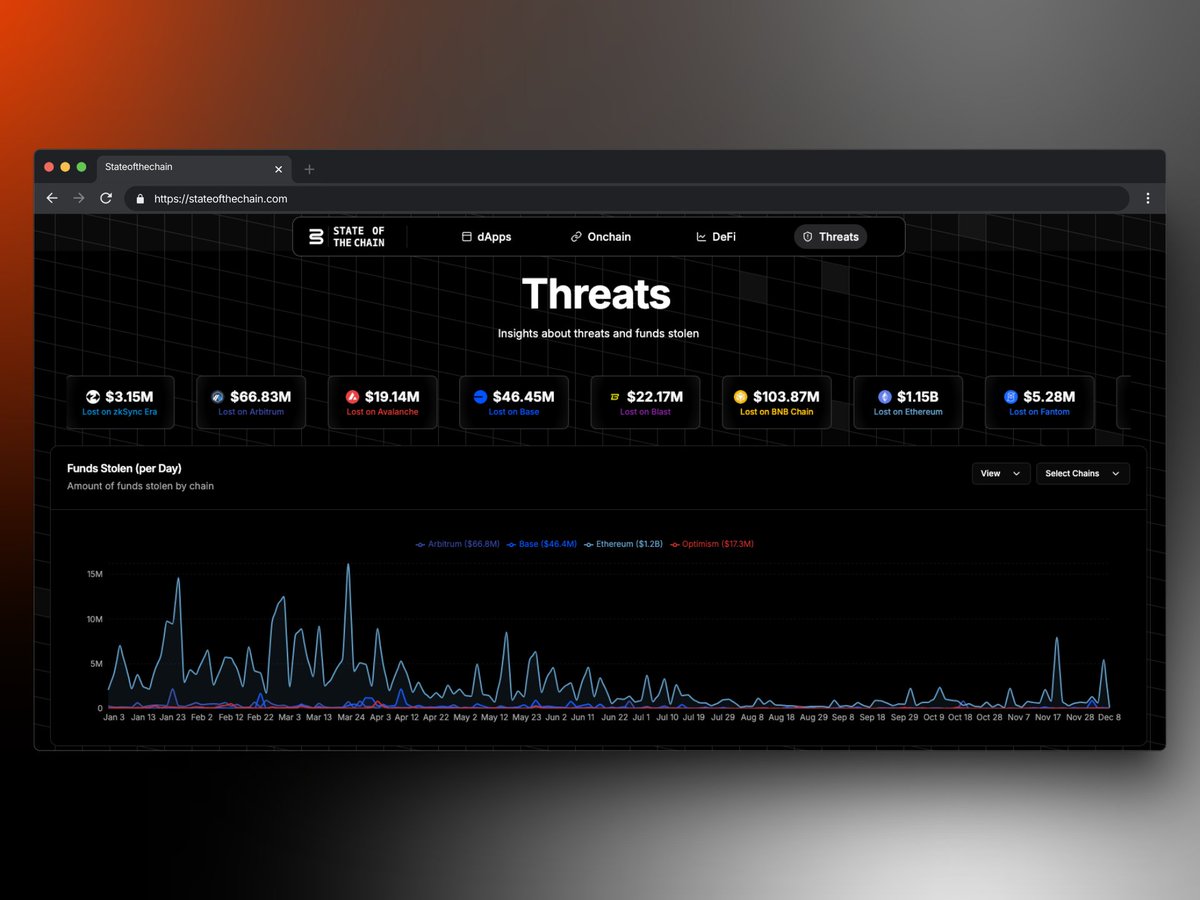Click the $1.15B Ethereum loss value
Viewport: 1200px width, 900px height.
click(919, 397)
